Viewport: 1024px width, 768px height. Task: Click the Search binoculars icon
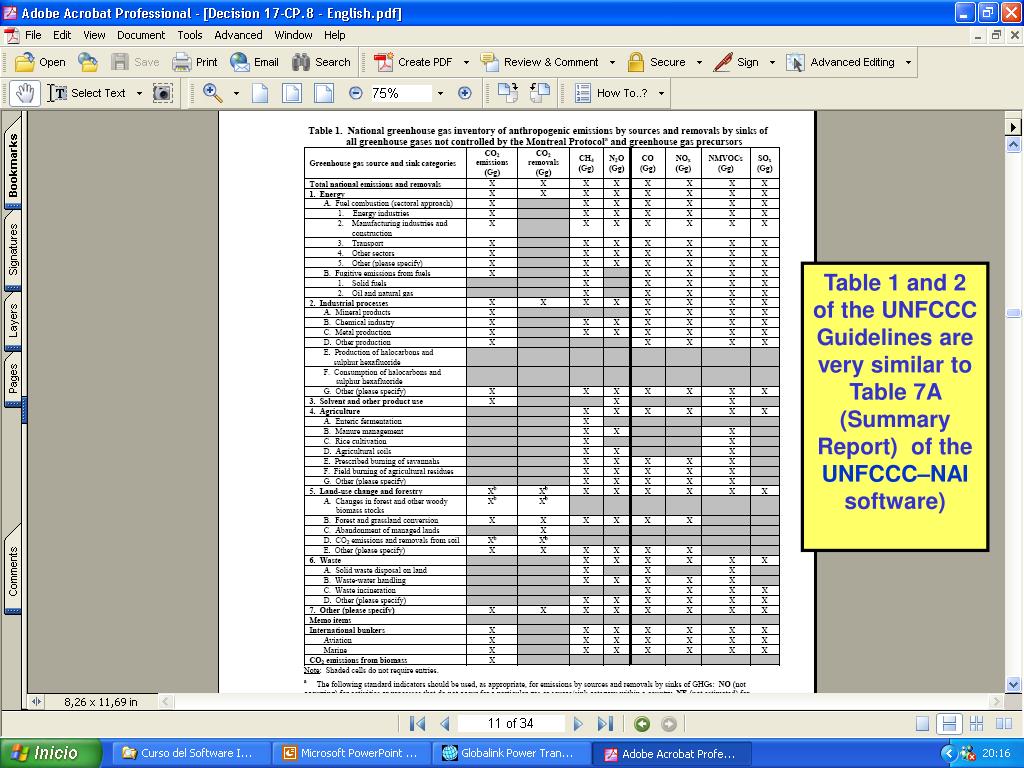coord(301,62)
